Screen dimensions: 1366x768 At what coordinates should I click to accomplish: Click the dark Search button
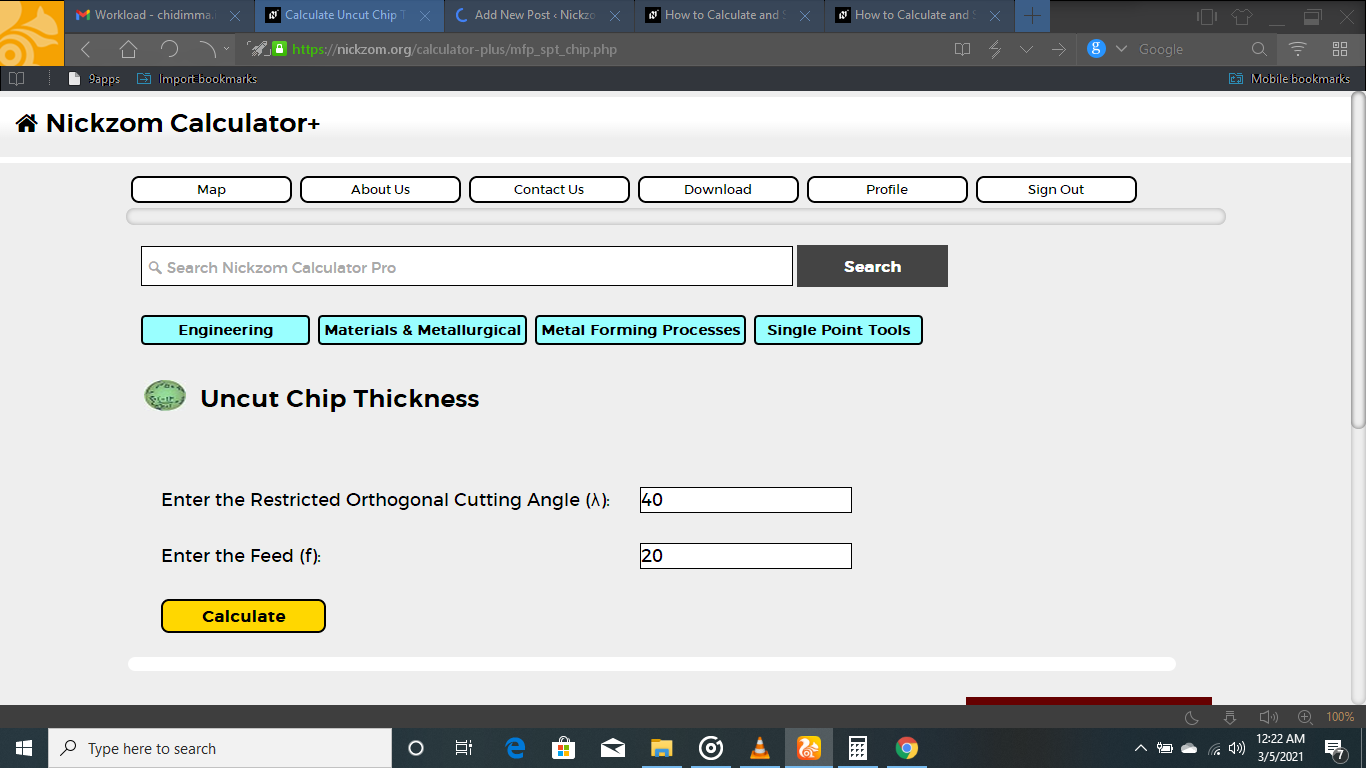[872, 266]
